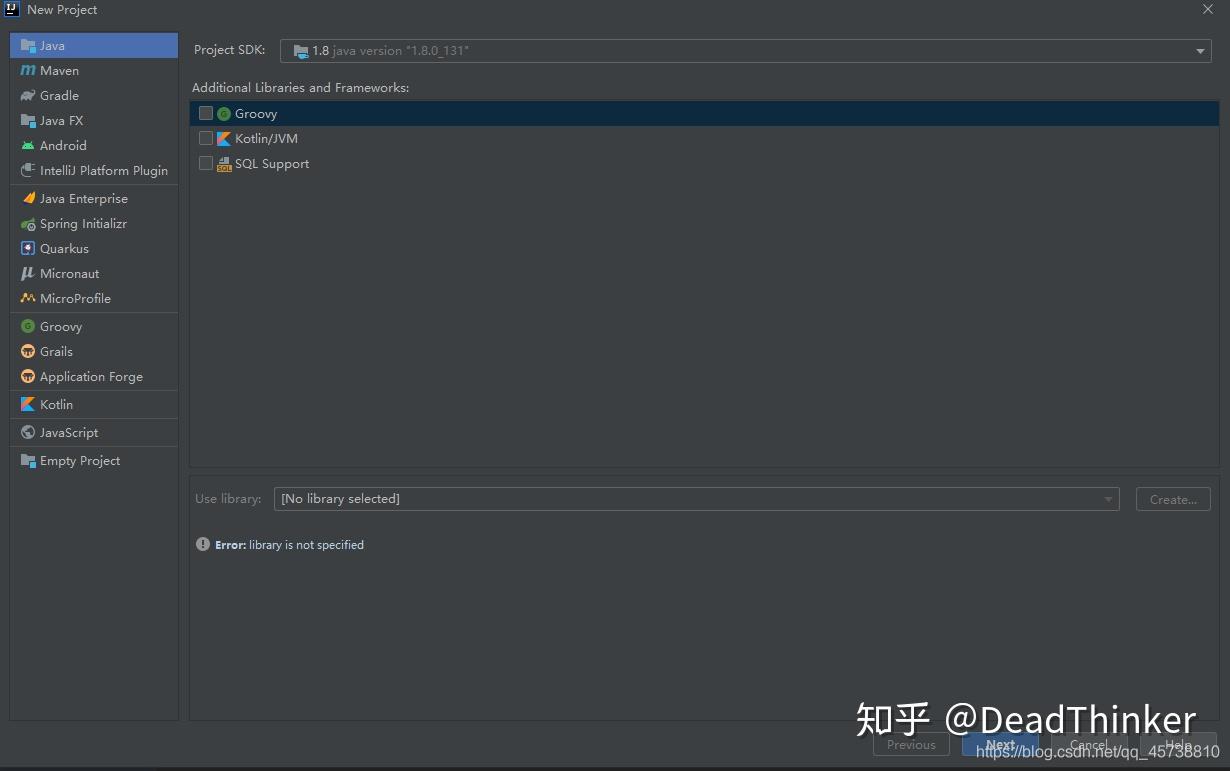Check the Kotlin/JVM framework option
The width and height of the screenshot is (1230, 771).
(x=206, y=138)
